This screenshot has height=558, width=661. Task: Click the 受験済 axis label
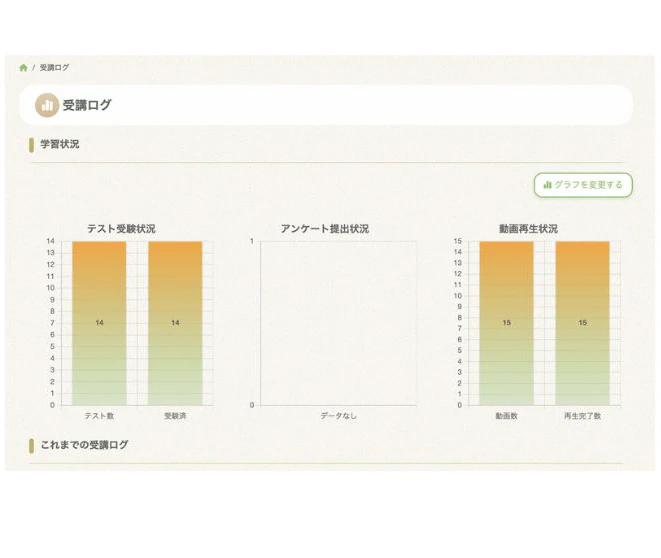[x=175, y=416]
